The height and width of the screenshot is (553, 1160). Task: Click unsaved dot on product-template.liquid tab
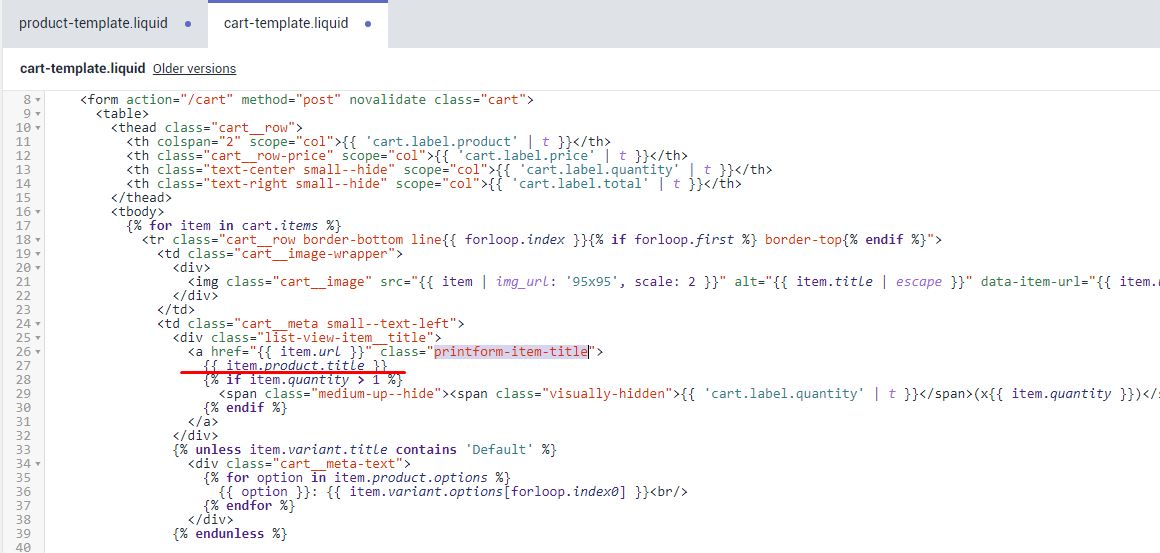pos(188,24)
